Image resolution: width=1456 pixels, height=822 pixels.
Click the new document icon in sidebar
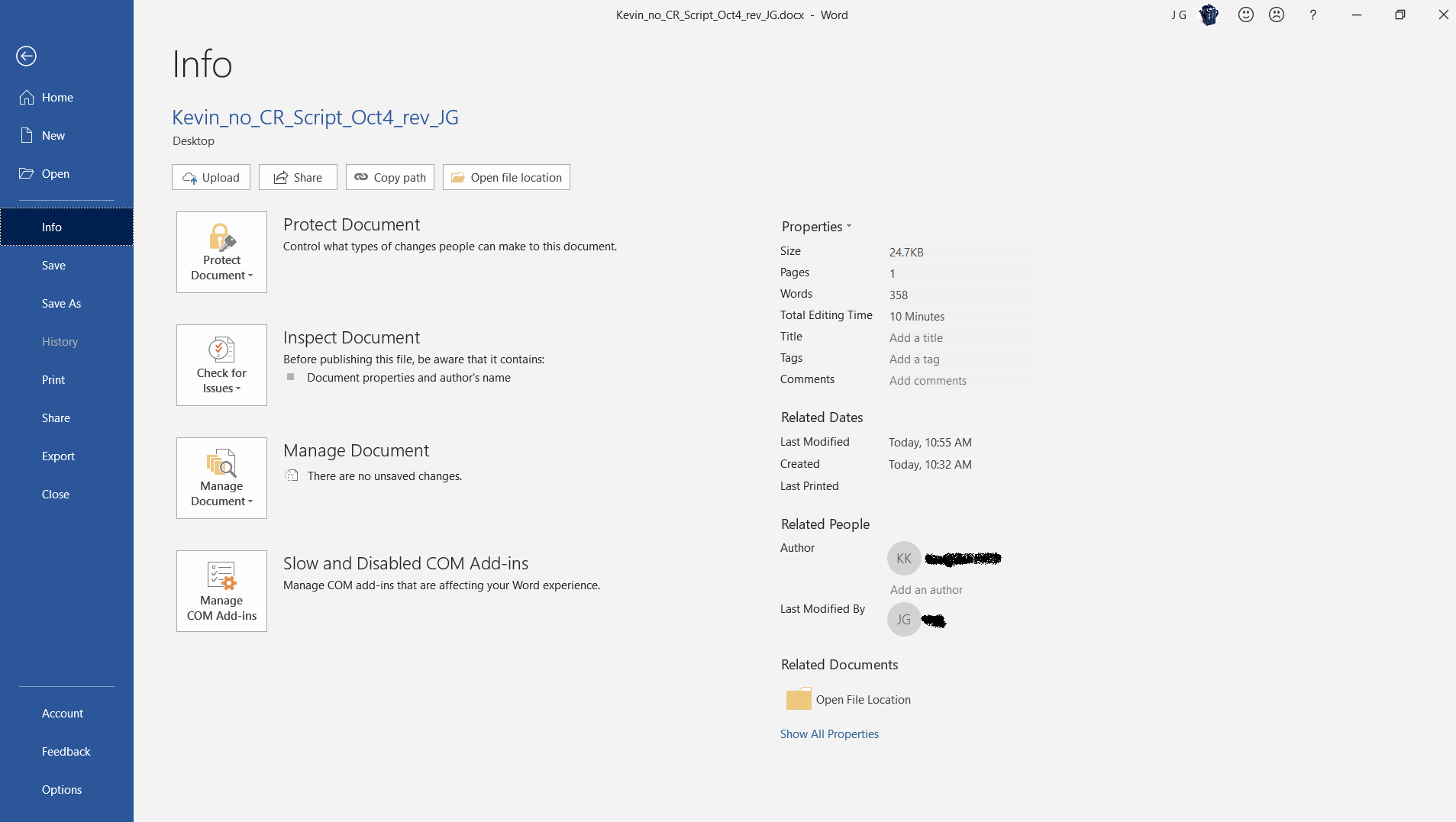coord(27,135)
